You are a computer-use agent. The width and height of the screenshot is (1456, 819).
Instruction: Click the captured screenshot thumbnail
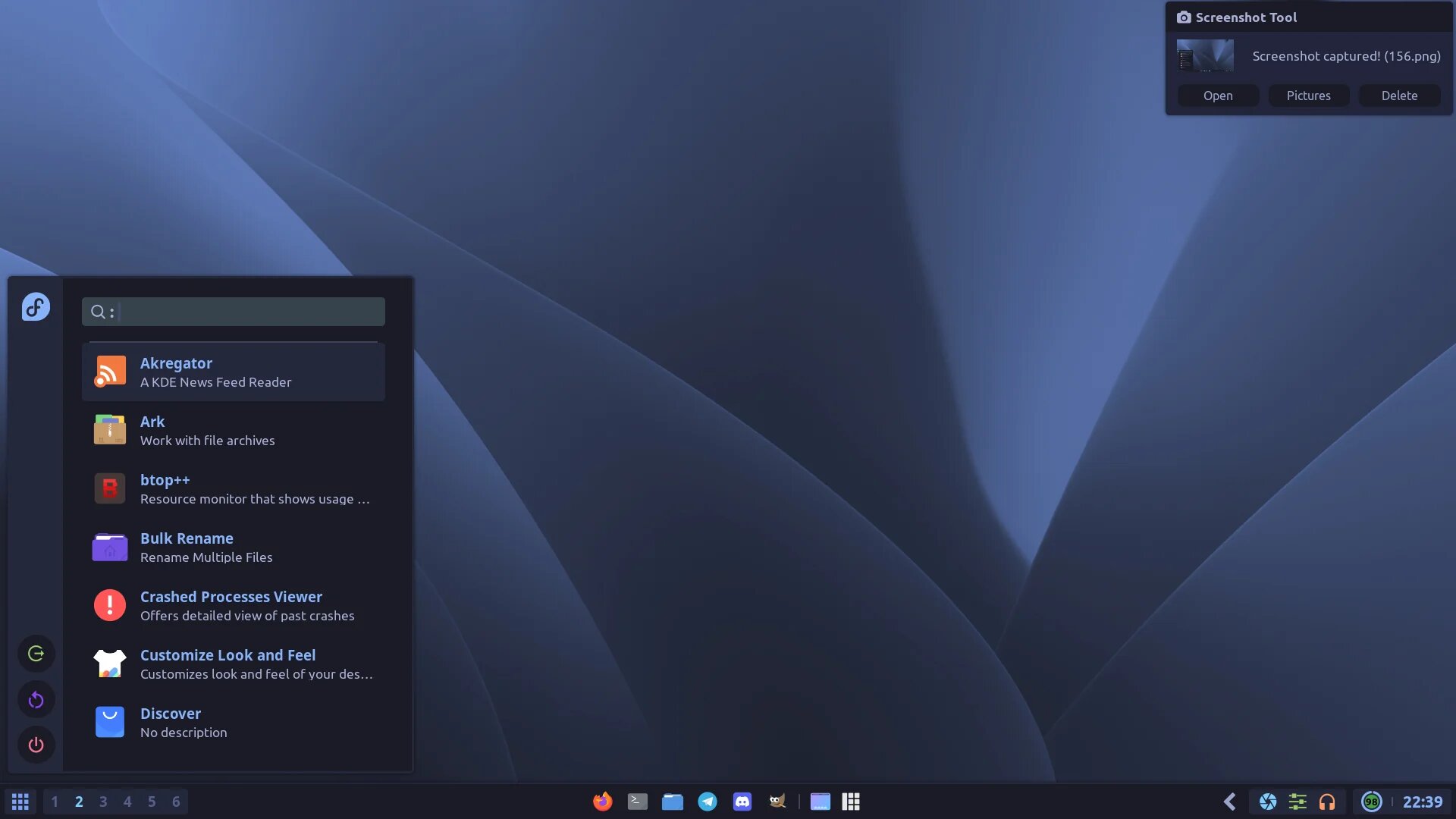(x=1205, y=56)
